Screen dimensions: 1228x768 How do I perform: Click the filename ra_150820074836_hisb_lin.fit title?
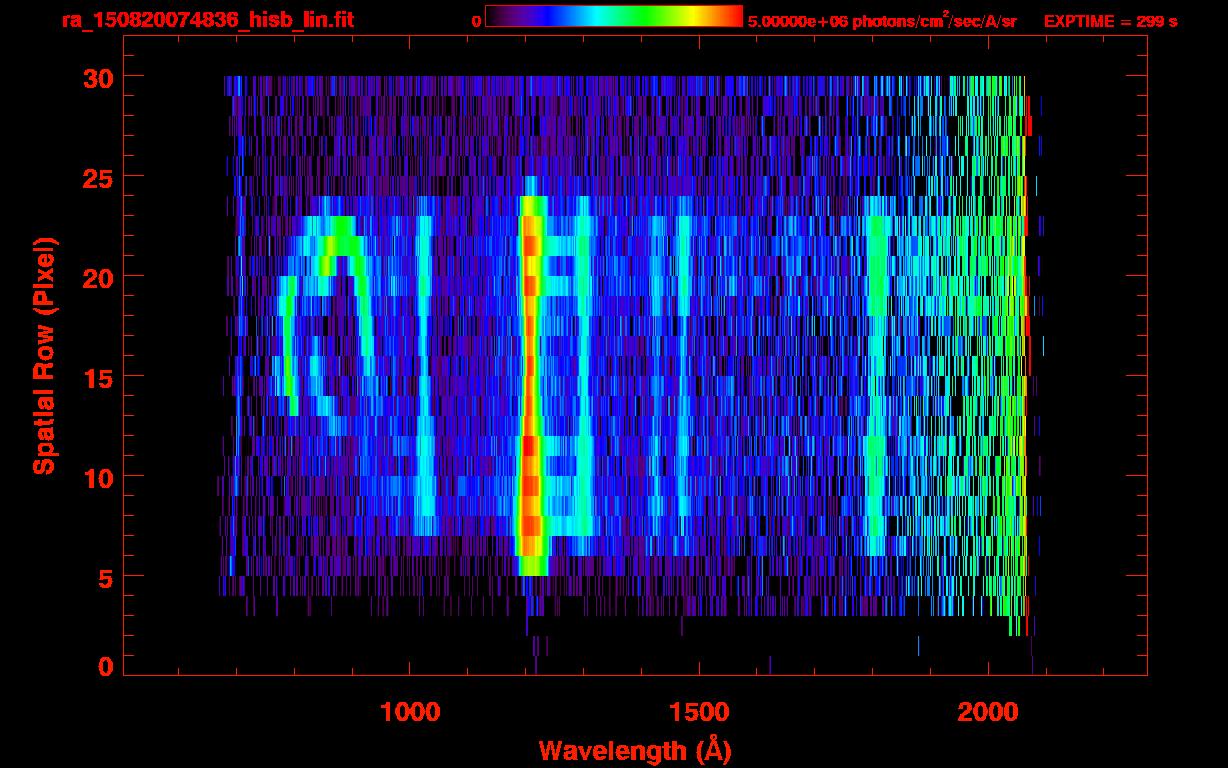click(x=208, y=20)
